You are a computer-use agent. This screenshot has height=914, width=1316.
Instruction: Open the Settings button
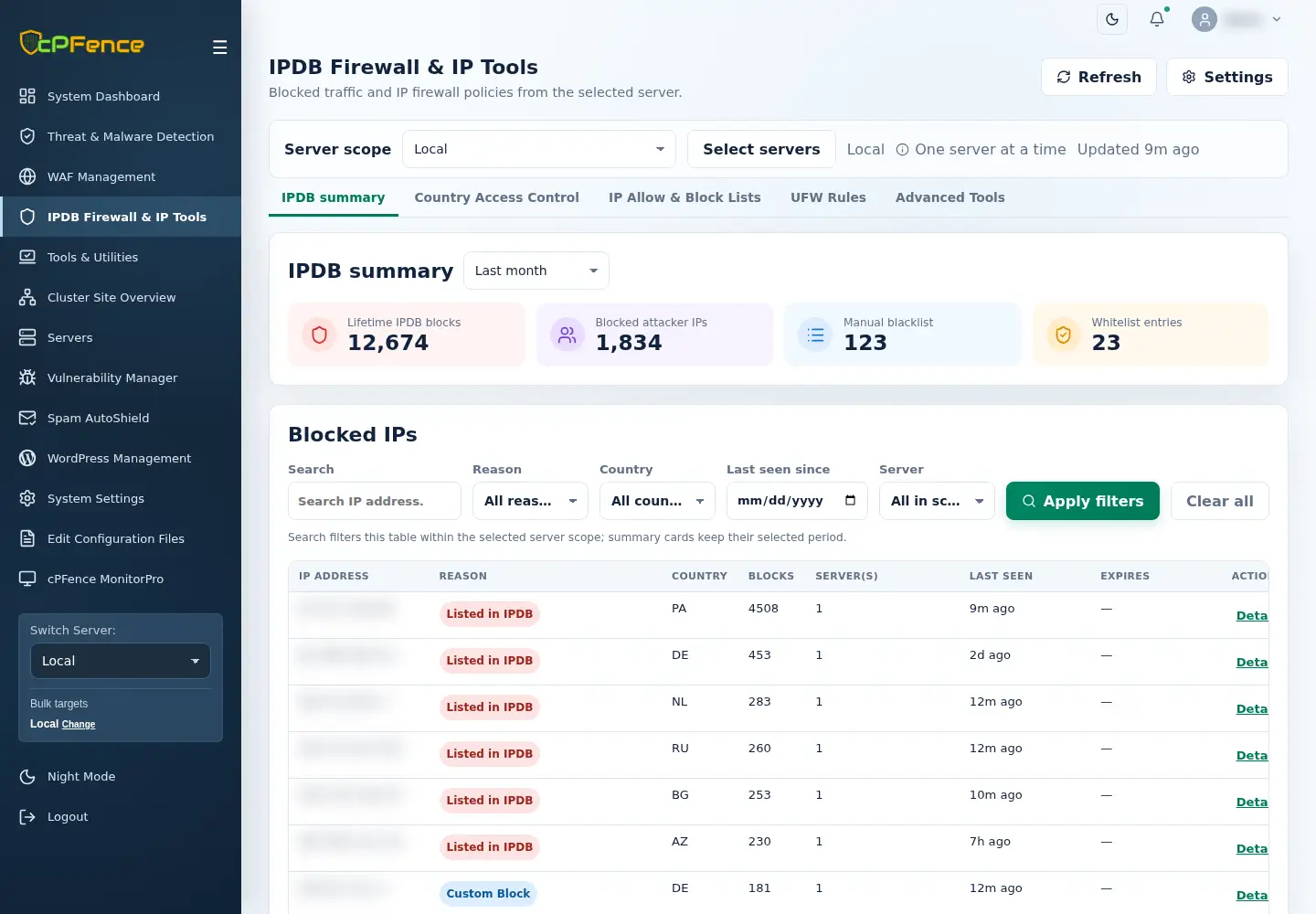click(x=1227, y=77)
